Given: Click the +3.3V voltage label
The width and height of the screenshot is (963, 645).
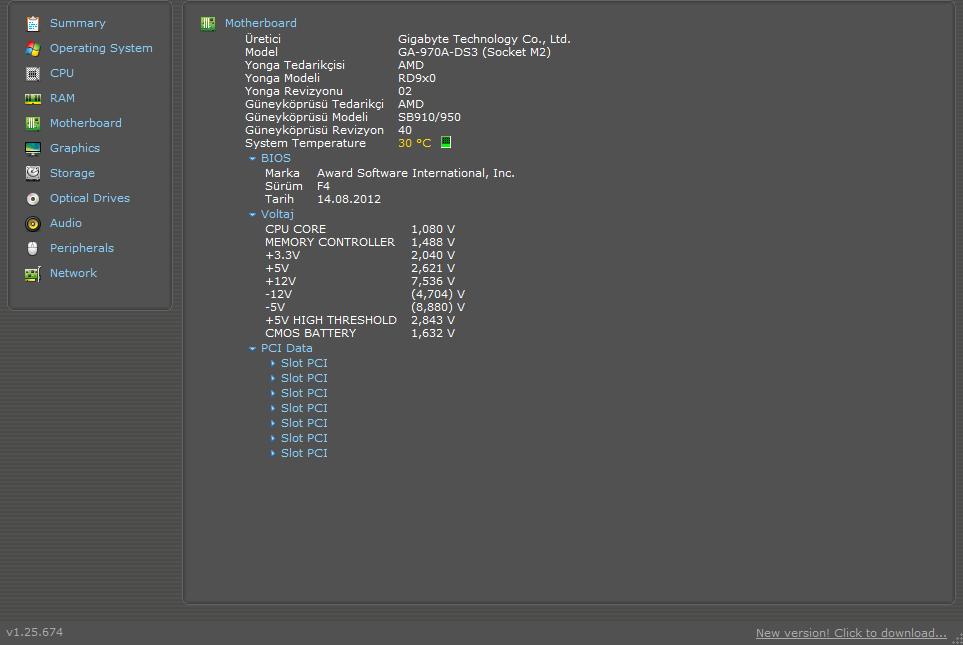Looking at the screenshot, I should click(x=283, y=255).
